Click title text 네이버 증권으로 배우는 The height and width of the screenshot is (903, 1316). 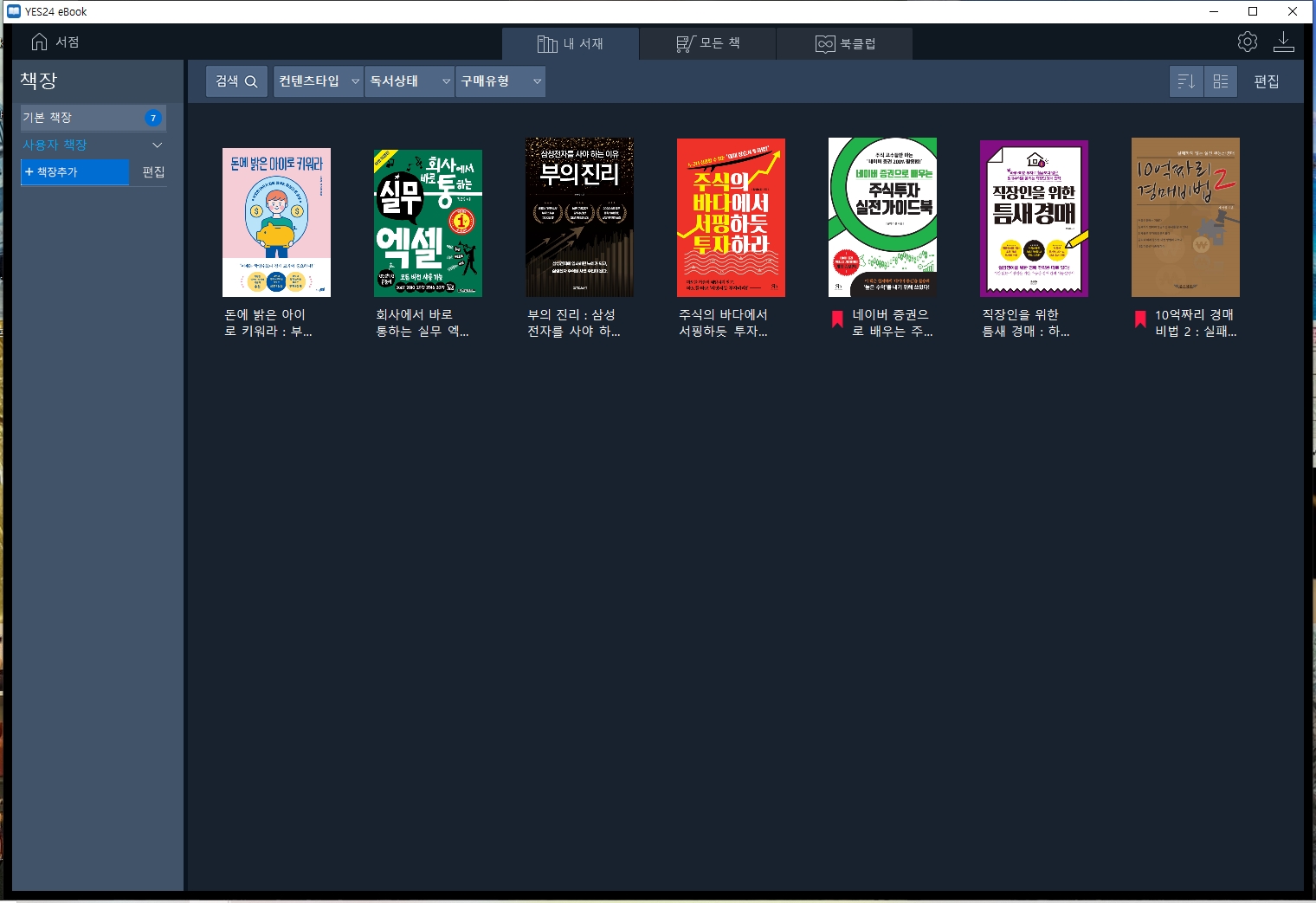[893, 323]
